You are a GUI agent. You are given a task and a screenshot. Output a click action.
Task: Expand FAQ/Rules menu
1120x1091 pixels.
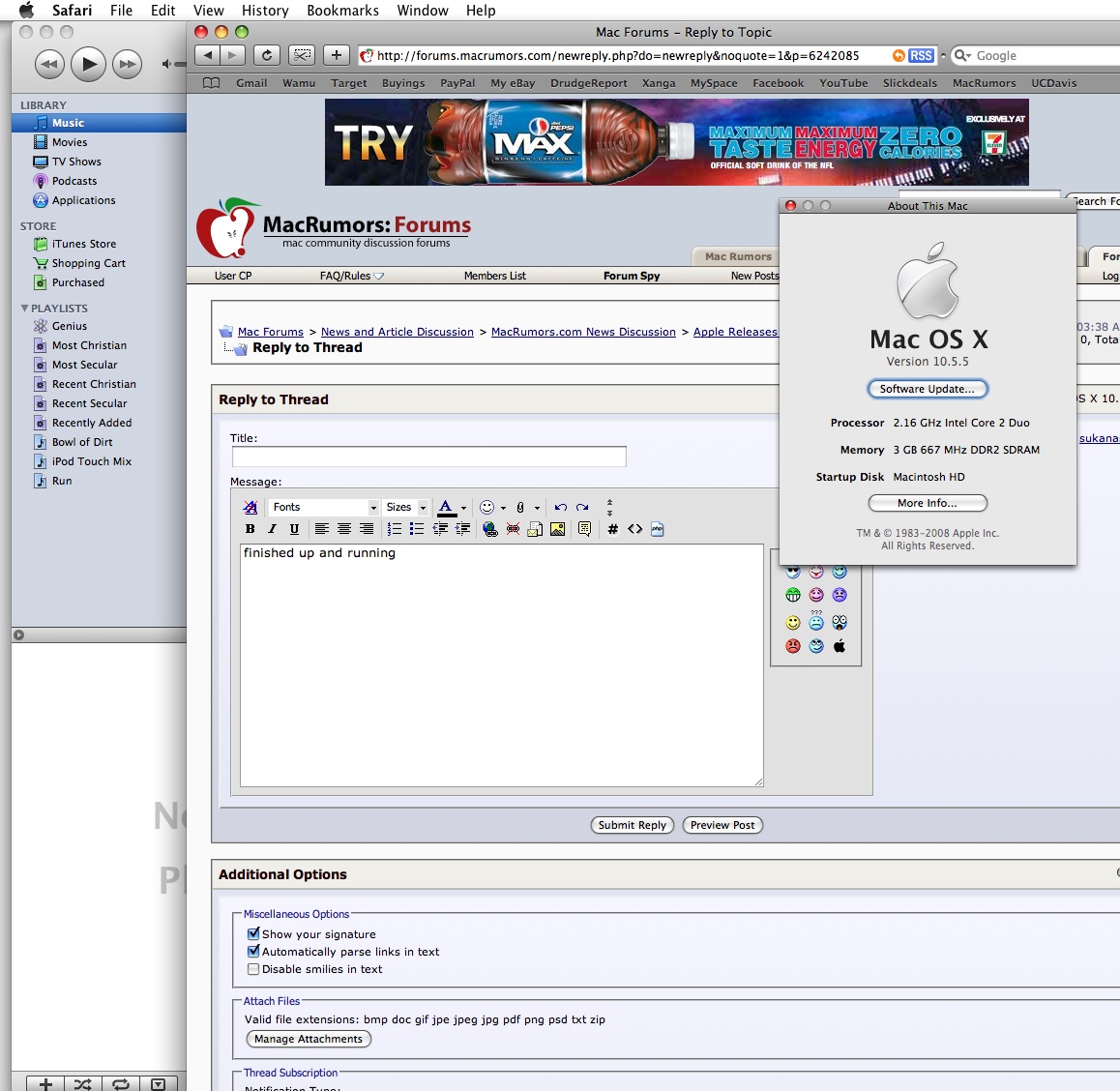(352, 276)
